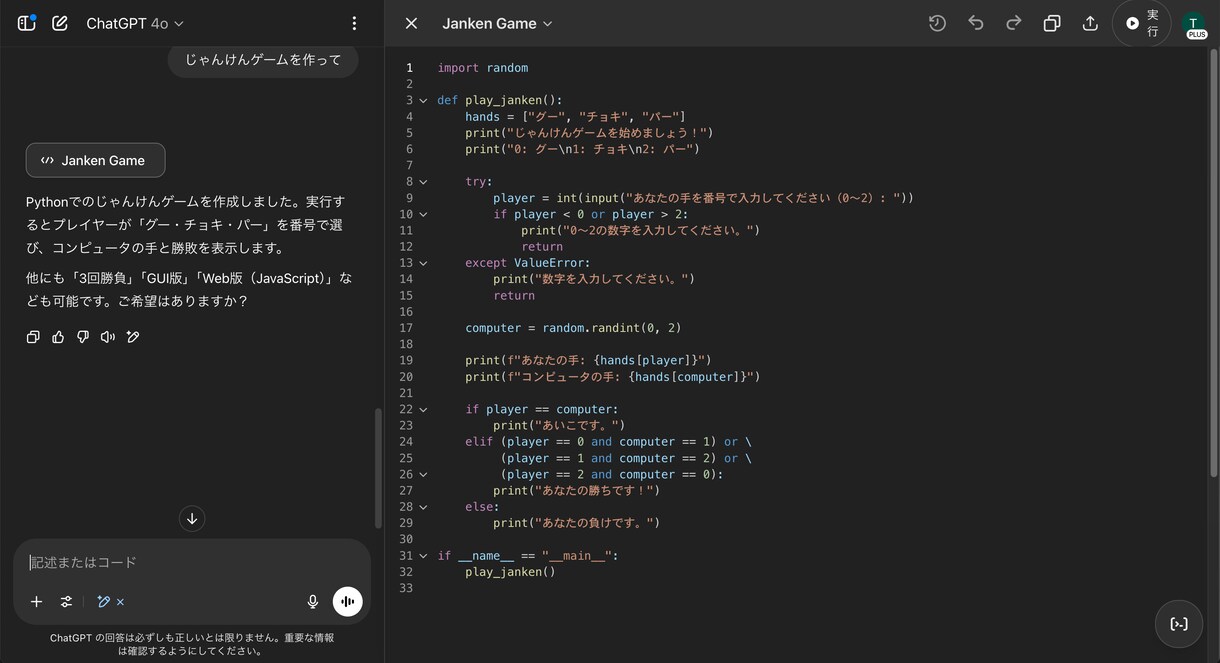This screenshot has width=1220, height=663.
Task: Click the print あなたの勝ちです line
Action: [x=576, y=491]
